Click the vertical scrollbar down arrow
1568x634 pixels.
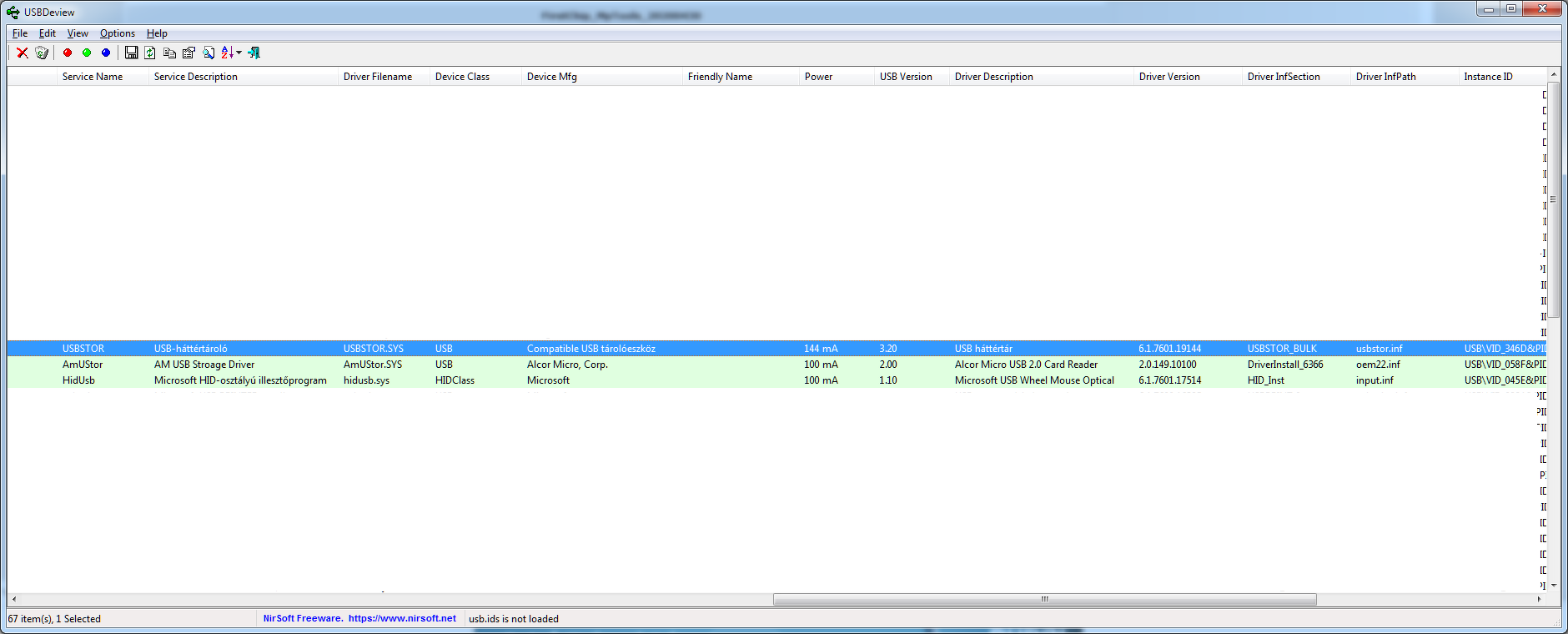tap(1554, 586)
